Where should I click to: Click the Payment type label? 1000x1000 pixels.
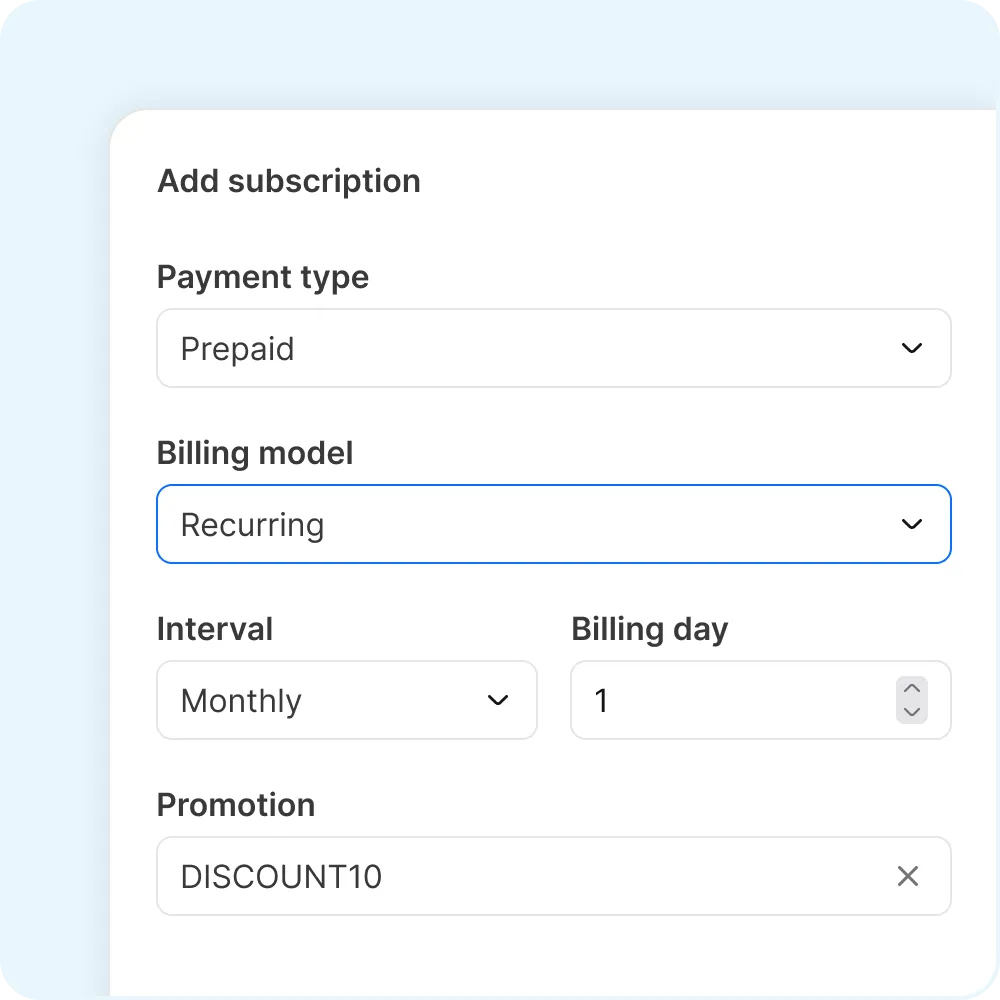pyautogui.click(x=263, y=277)
